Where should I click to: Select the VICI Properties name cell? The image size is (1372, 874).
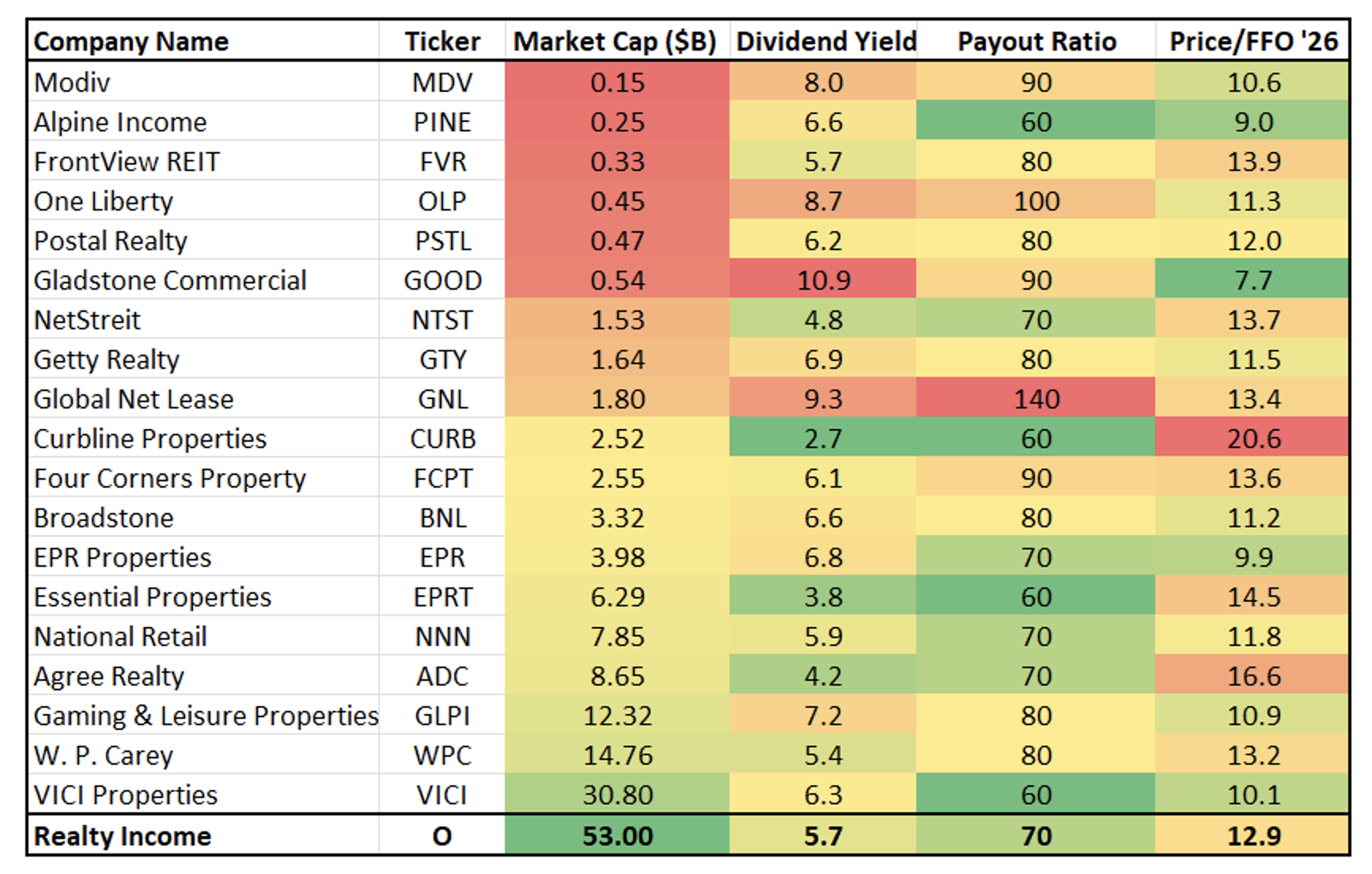tap(126, 795)
